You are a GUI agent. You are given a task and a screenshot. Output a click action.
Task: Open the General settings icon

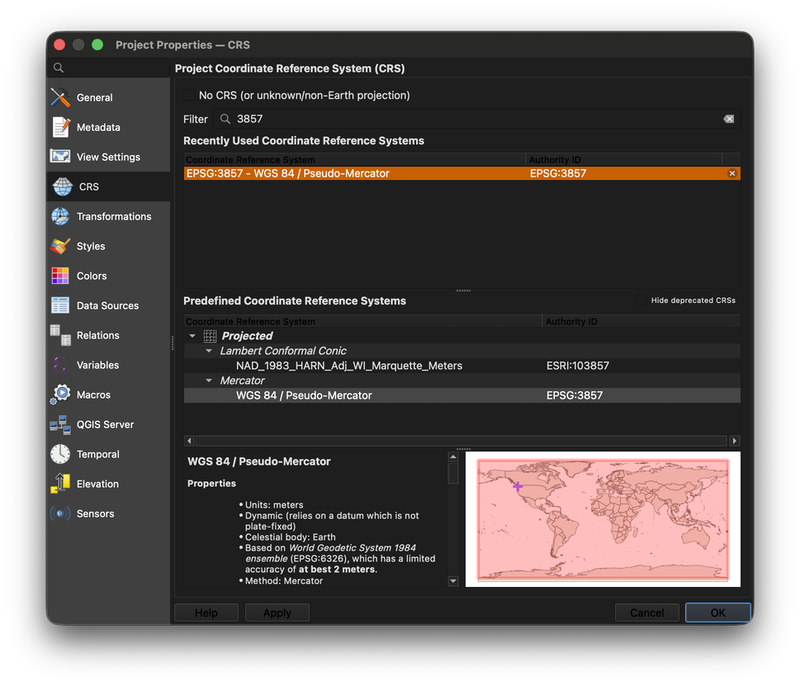coord(60,97)
